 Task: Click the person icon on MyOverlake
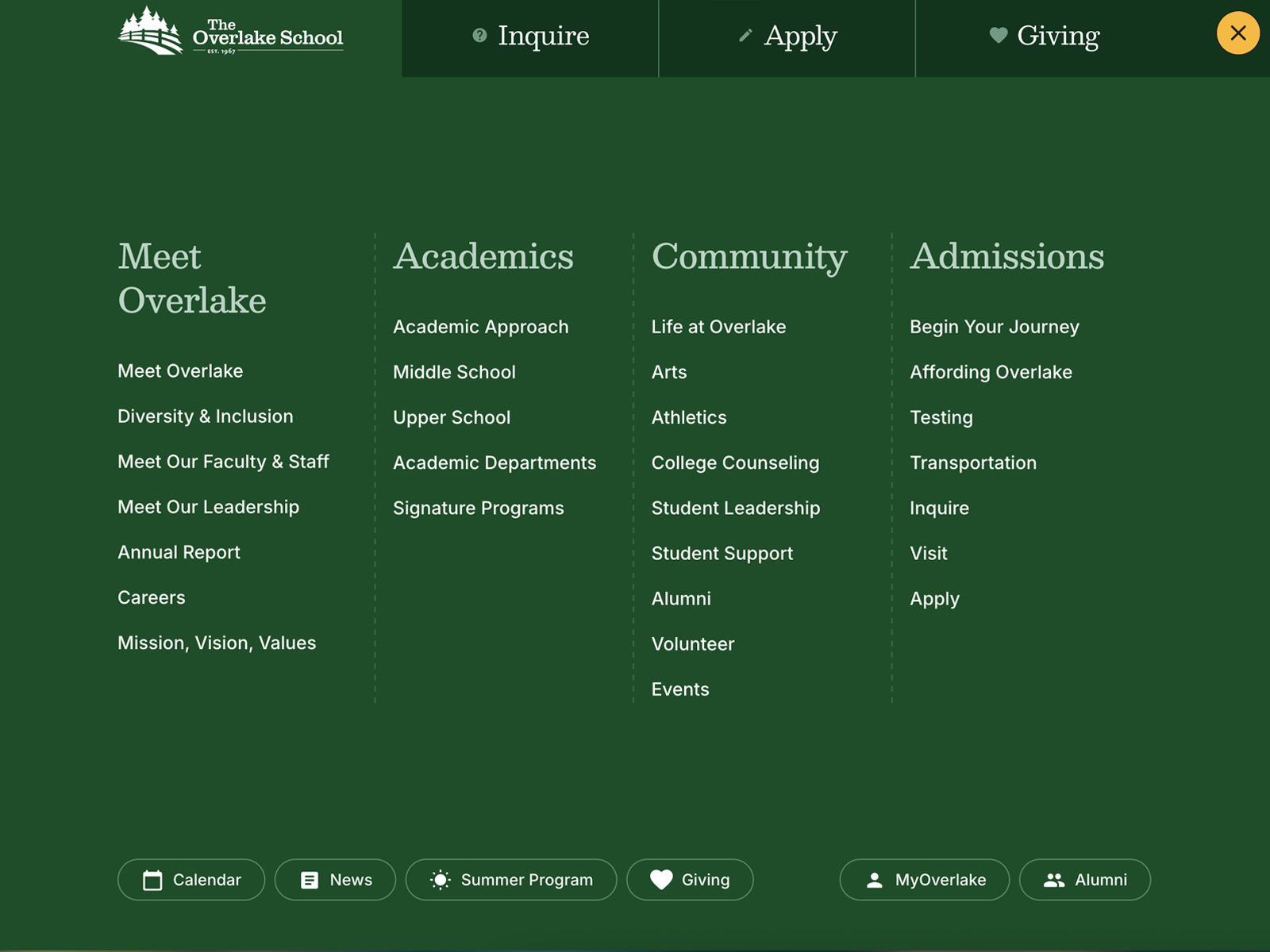click(873, 879)
